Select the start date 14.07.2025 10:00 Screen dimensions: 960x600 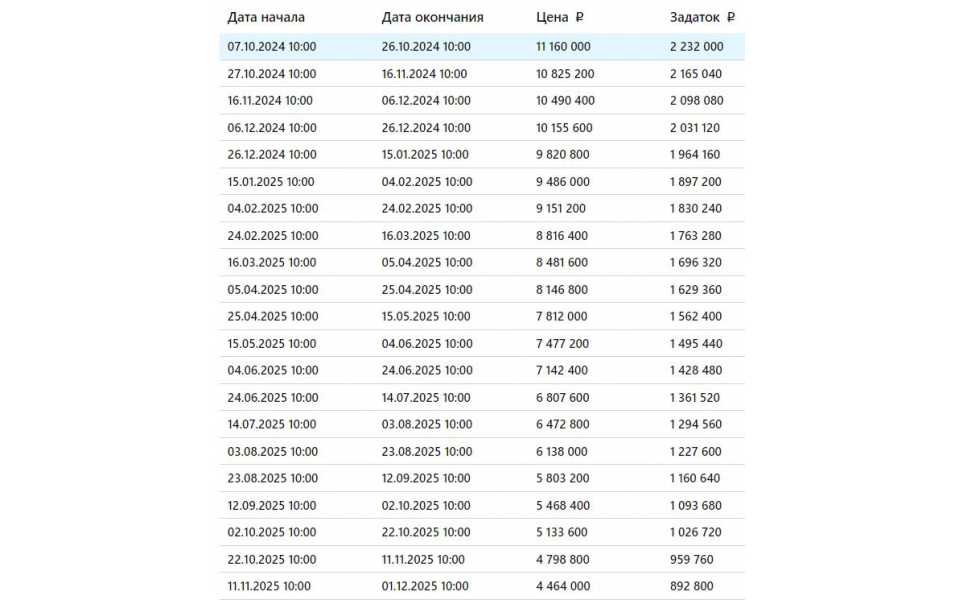click(x=272, y=425)
